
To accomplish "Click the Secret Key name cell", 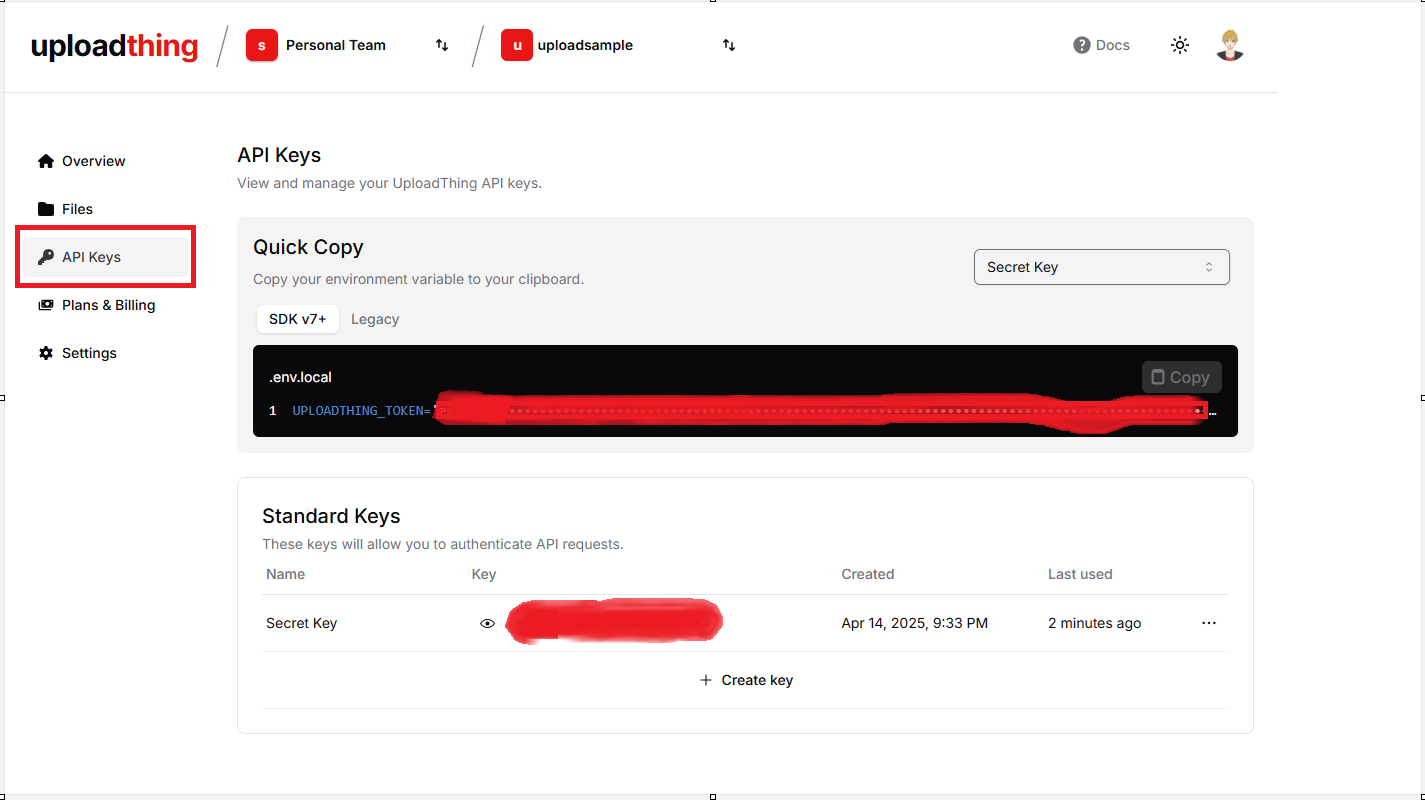I will pyautogui.click(x=301, y=623).
